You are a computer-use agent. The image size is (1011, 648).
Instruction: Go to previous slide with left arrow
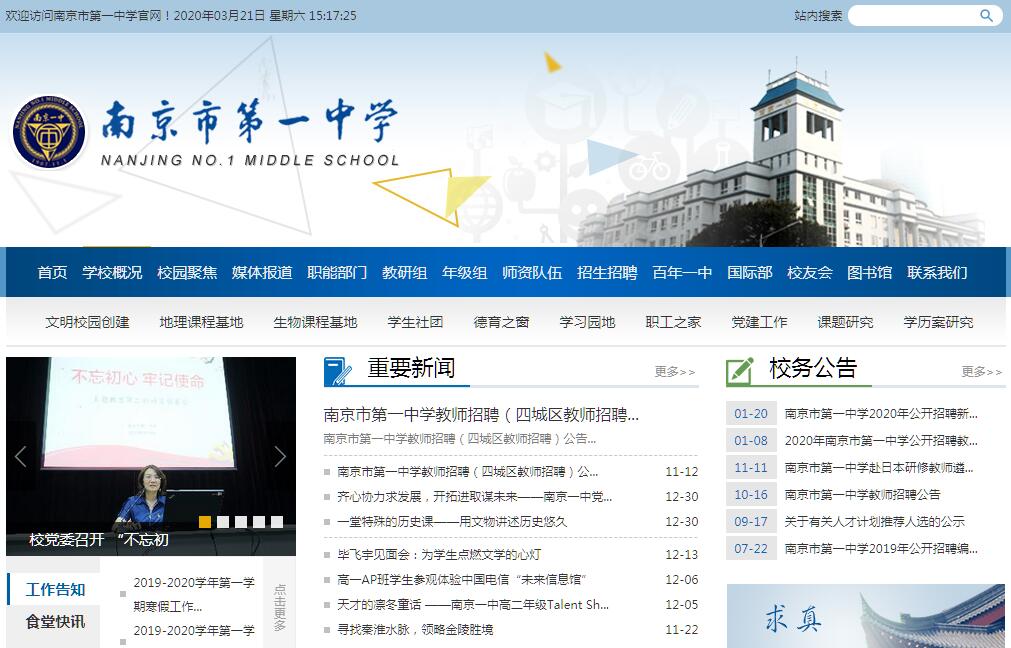(20, 457)
